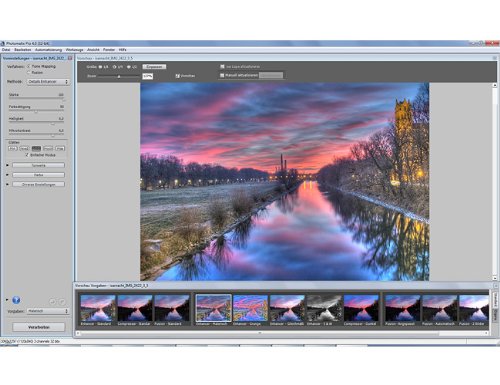Click the redo arrow icon near presets

coord(62,302)
